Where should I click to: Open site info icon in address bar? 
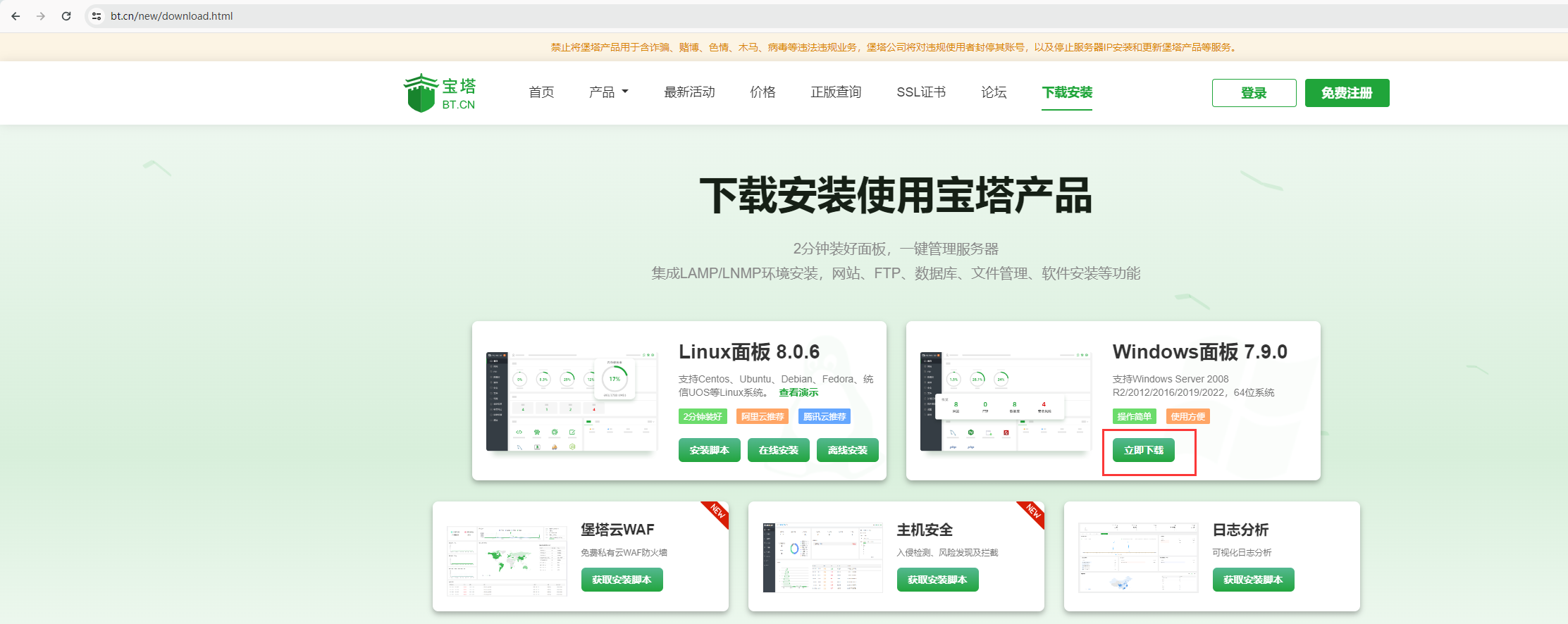click(97, 15)
